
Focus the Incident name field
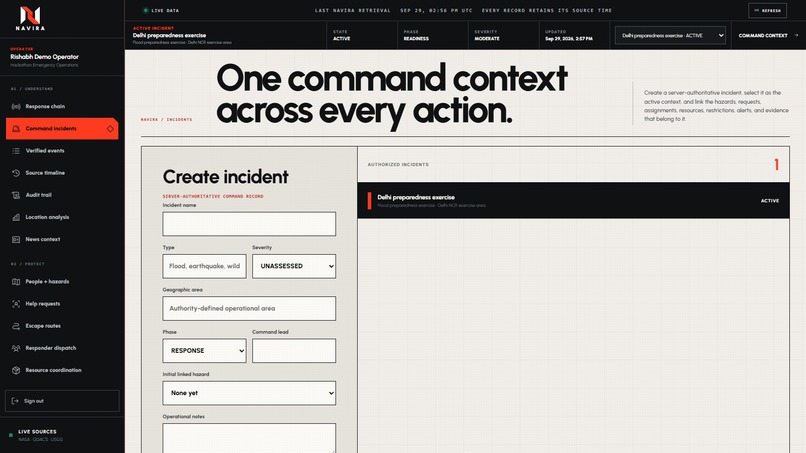tap(249, 224)
